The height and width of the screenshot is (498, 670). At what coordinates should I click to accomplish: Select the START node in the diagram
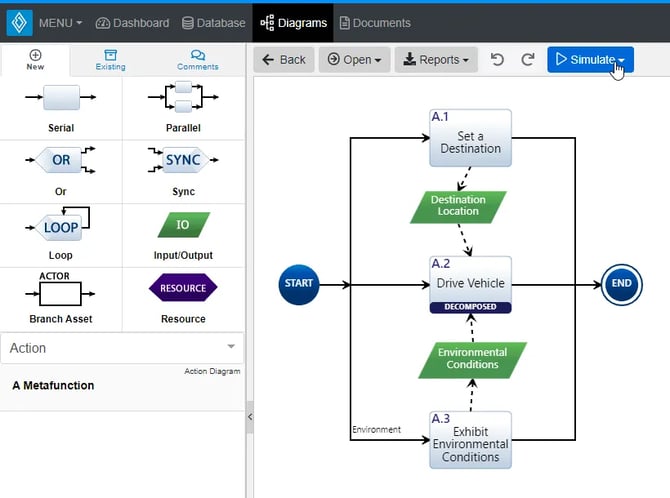[x=299, y=284]
